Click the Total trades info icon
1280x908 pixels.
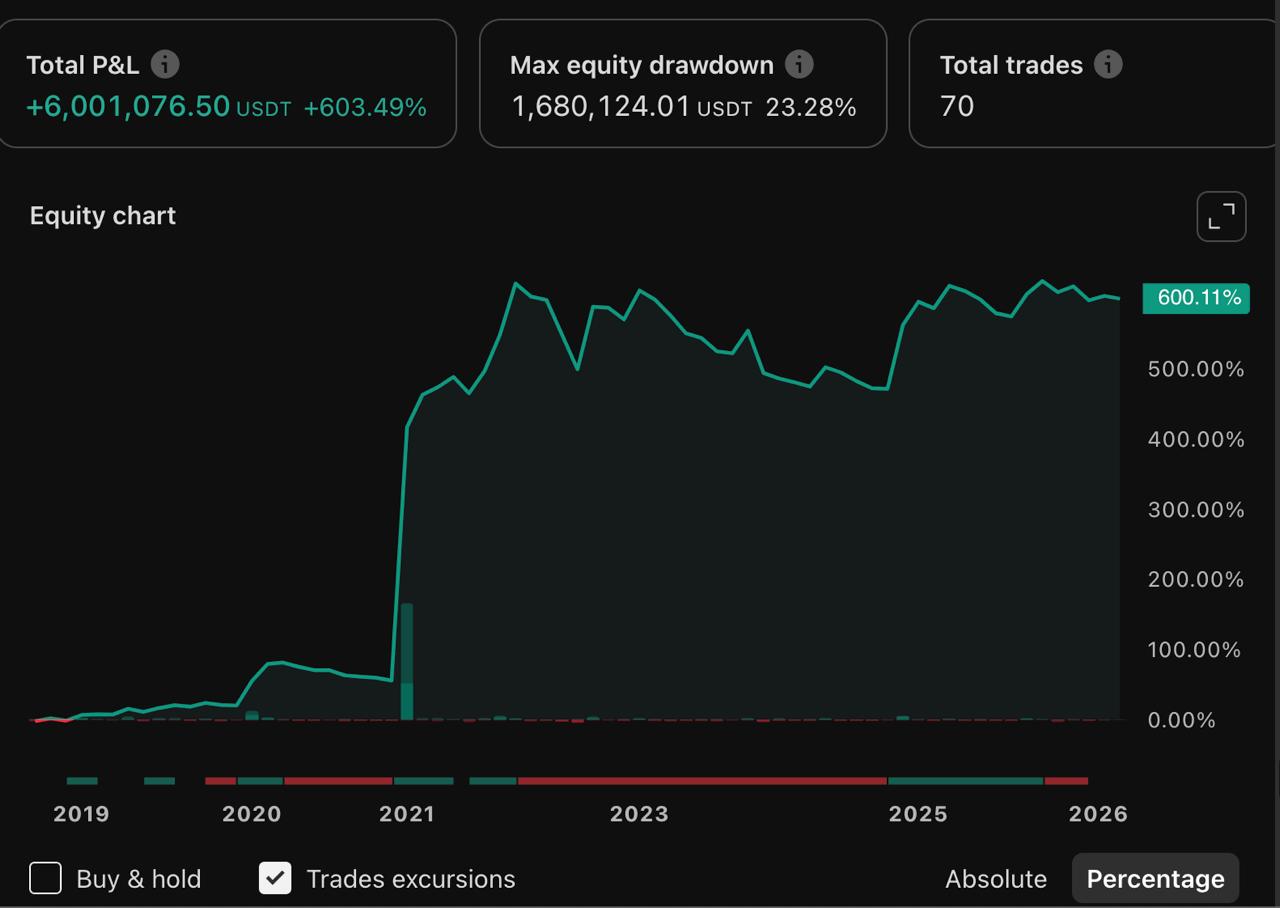tap(1108, 65)
